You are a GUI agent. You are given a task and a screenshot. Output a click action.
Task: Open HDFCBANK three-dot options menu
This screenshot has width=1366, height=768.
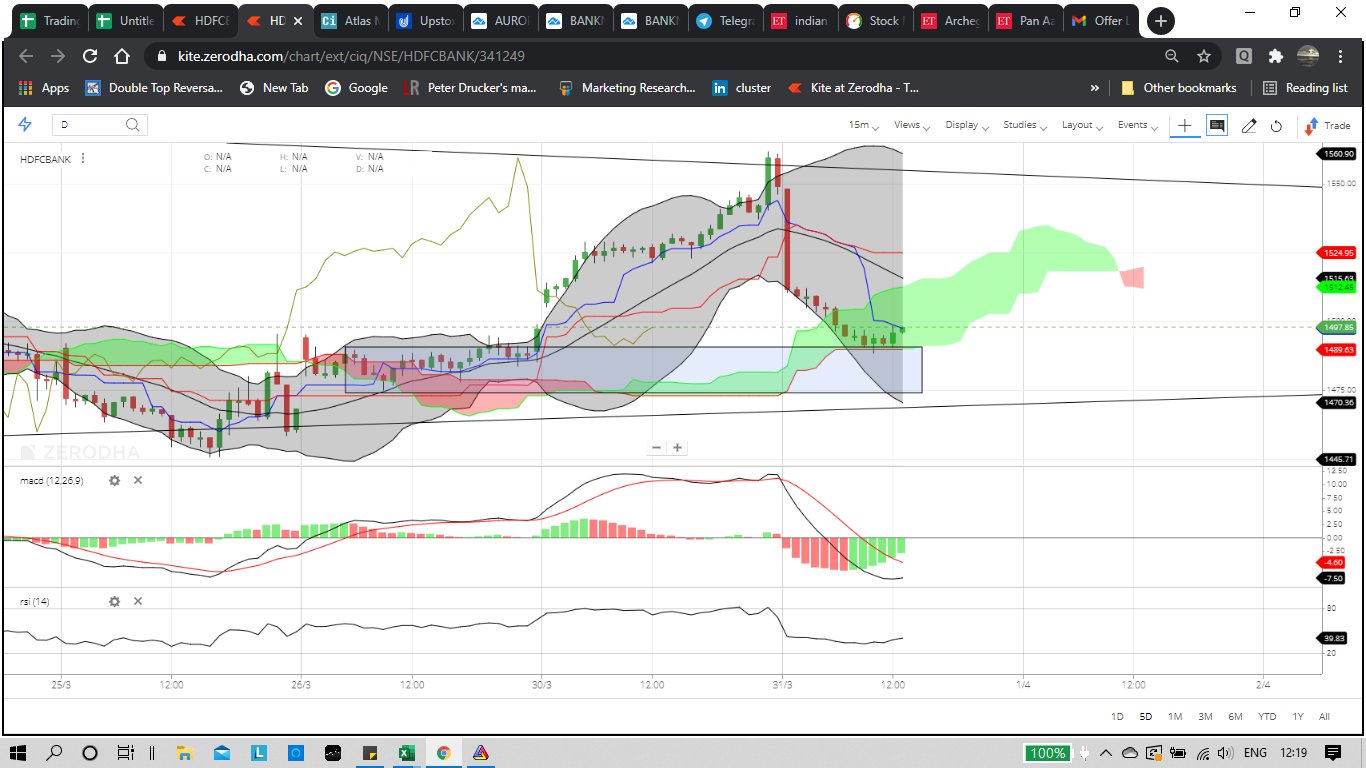83,158
